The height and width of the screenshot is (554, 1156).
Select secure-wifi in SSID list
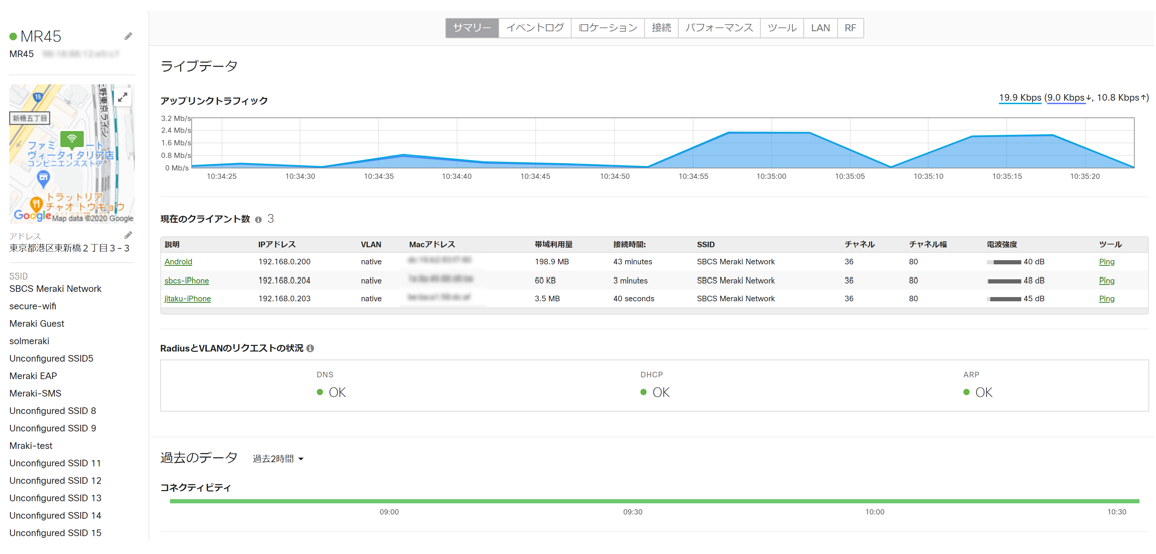coord(33,306)
